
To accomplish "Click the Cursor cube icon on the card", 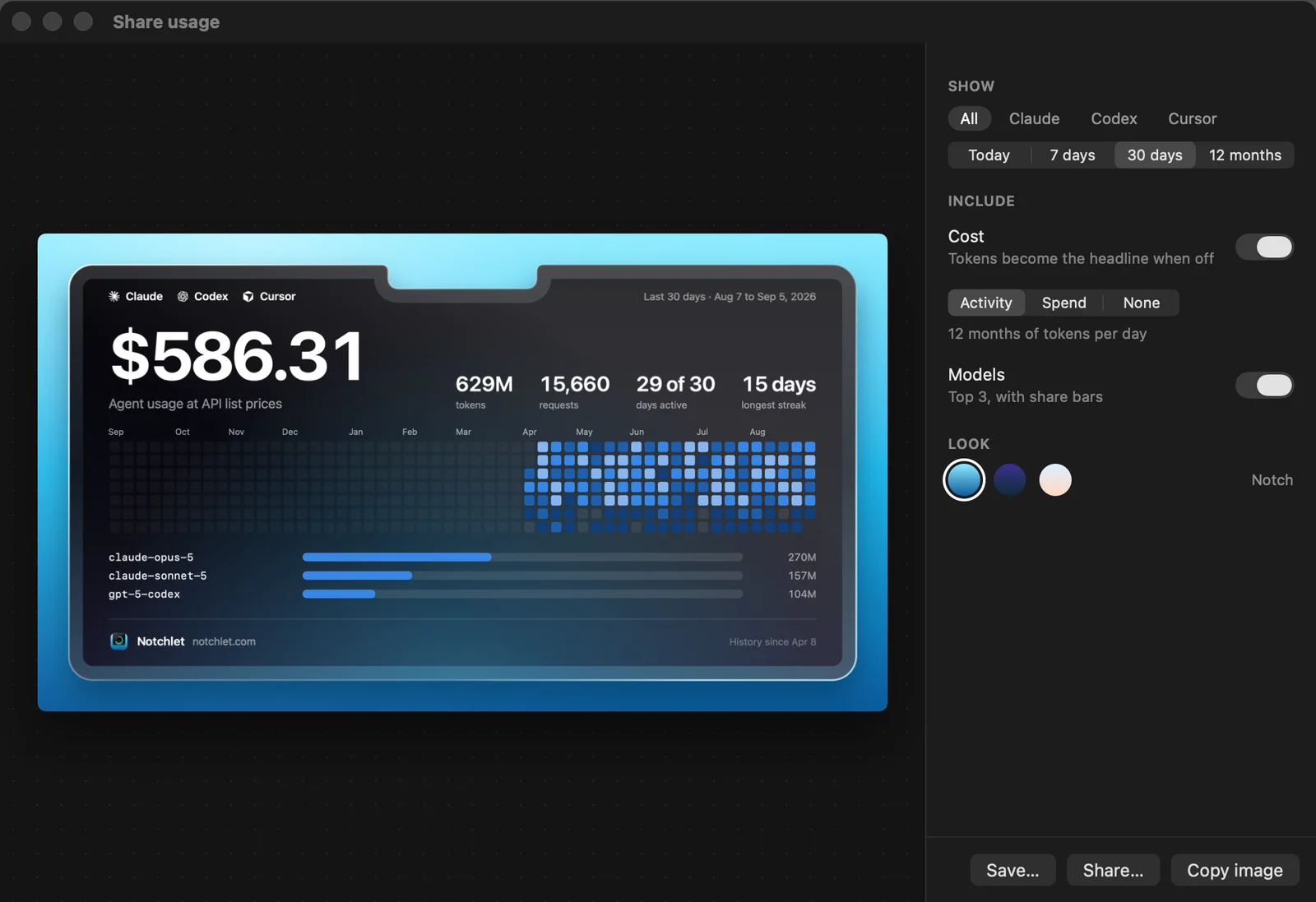I will 248,296.
